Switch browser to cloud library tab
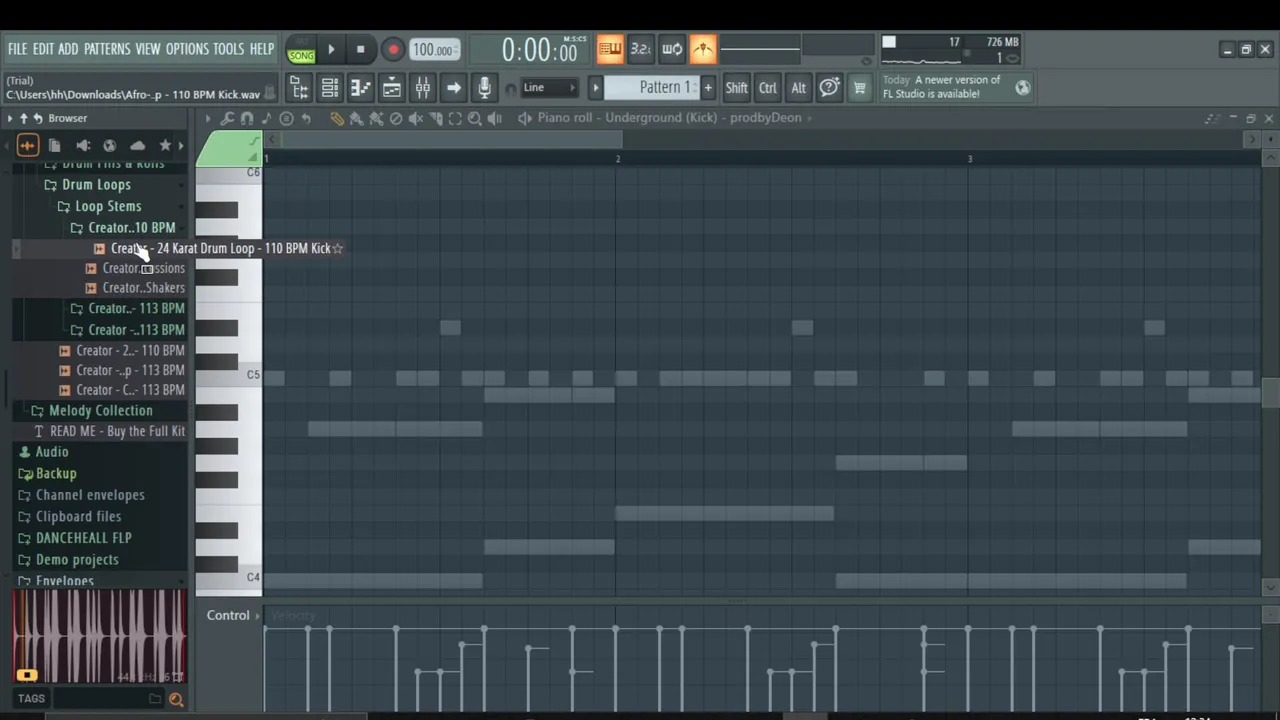Image resolution: width=1280 pixels, height=720 pixels. [x=138, y=146]
